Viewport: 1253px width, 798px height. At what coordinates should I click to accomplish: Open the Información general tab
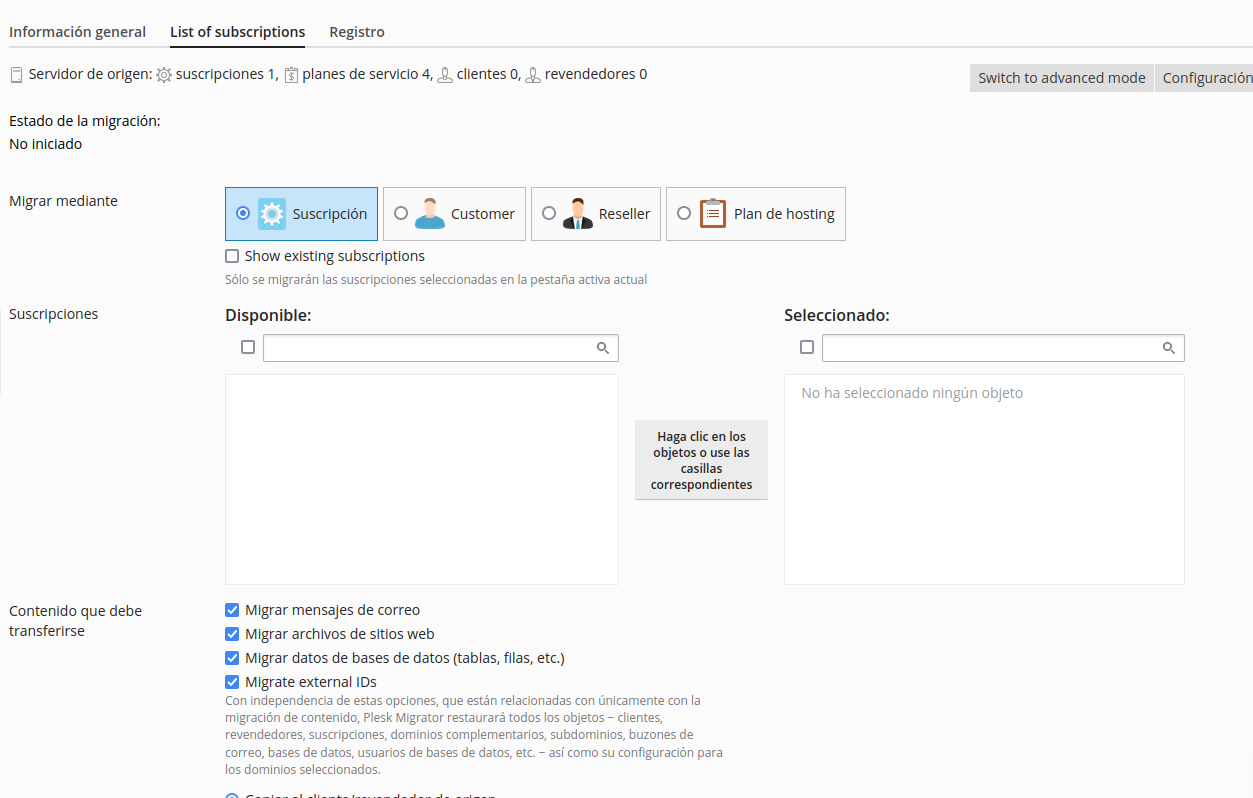tap(77, 32)
